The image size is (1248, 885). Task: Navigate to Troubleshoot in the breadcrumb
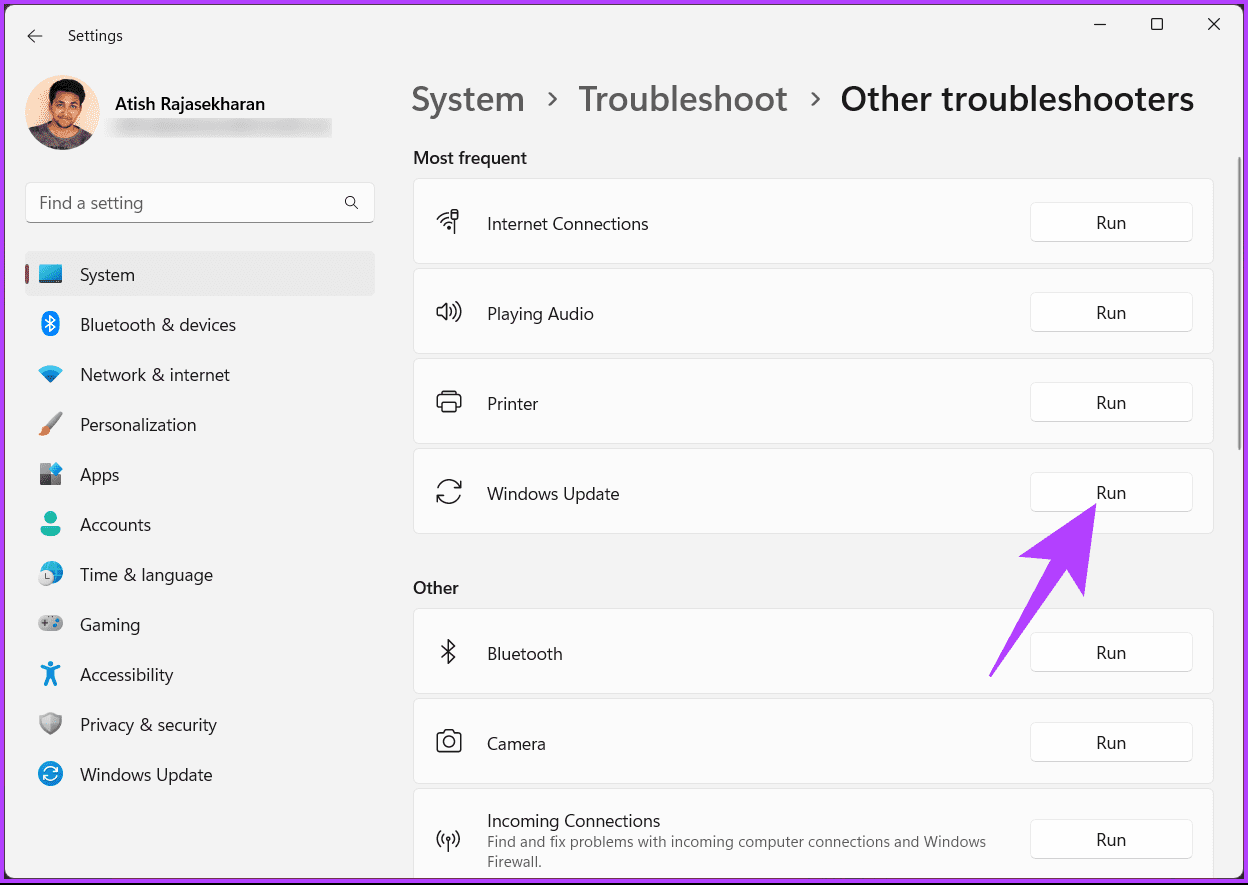683,99
